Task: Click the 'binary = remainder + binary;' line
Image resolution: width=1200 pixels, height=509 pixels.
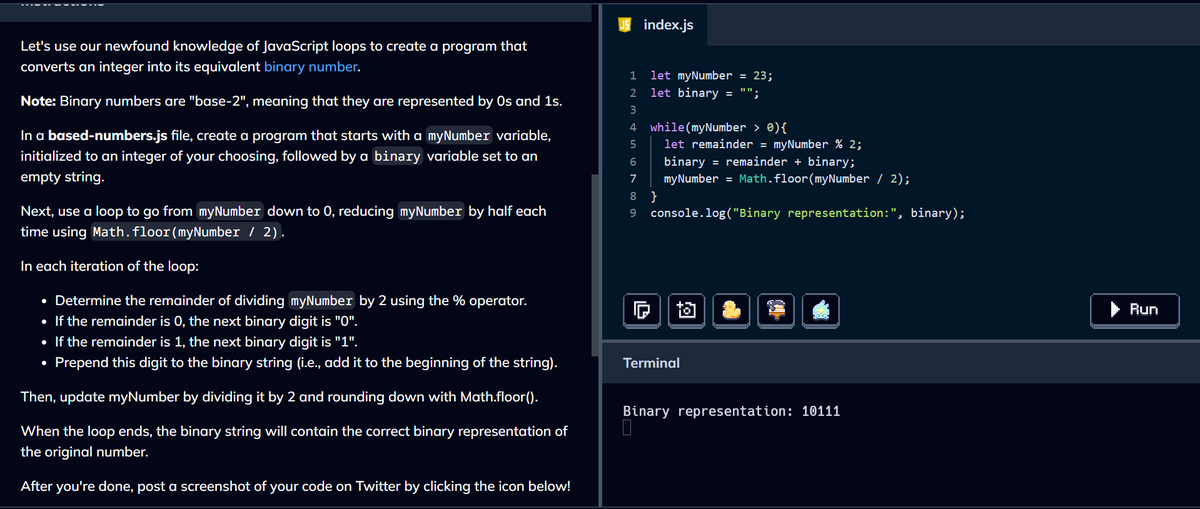Action: tap(759, 161)
